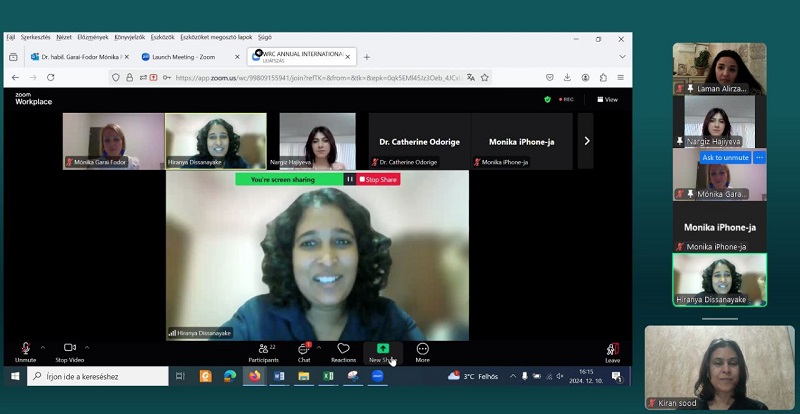The height and width of the screenshot is (414, 800).
Task: Click the Windows taskbar search box
Action: [97, 376]
